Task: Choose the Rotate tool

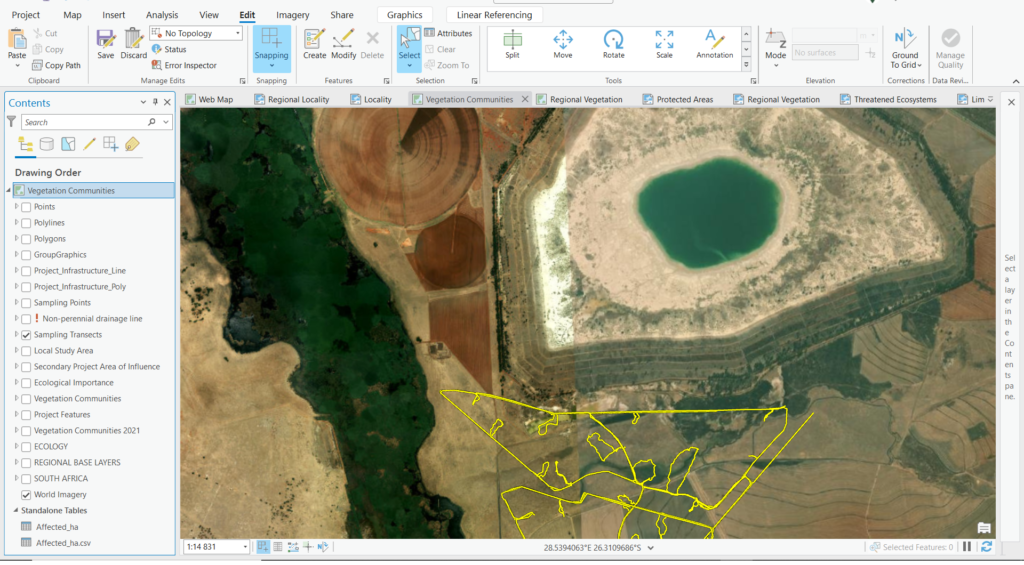Action: point(613,42)
